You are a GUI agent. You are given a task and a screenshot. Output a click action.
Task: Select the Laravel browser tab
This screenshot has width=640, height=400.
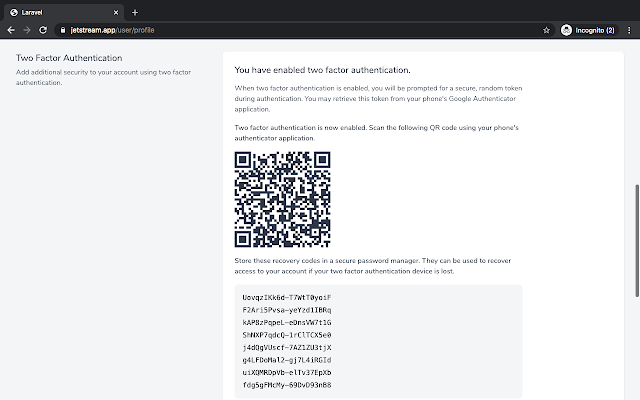tap(64, 13)
